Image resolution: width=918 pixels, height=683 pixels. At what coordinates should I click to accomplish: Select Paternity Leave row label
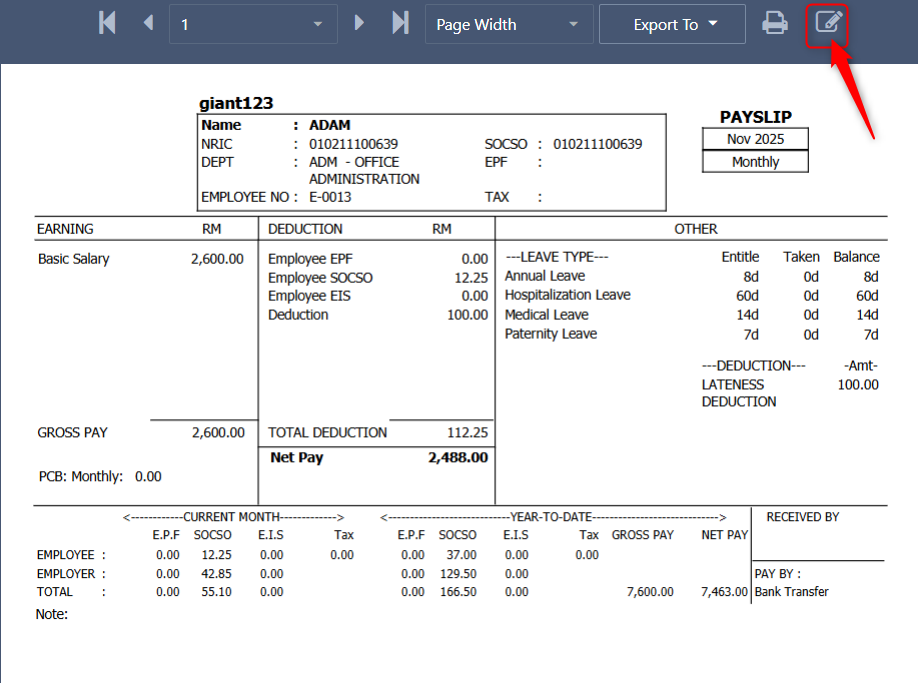tap(551, 334)
